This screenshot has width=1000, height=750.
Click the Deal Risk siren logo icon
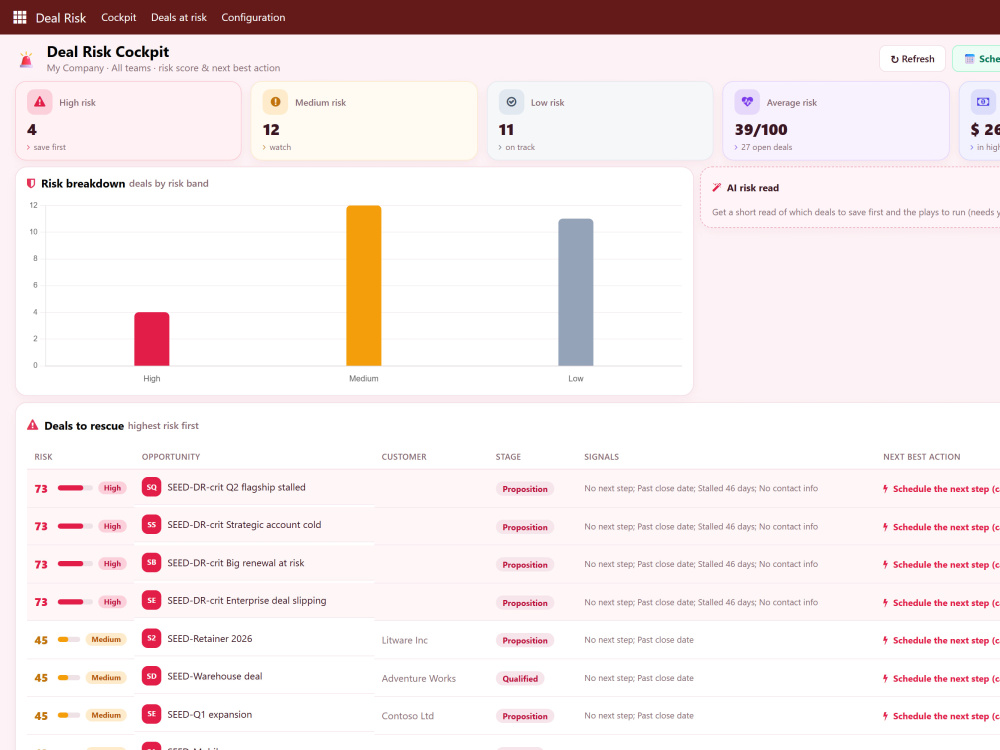click(26, 59)
